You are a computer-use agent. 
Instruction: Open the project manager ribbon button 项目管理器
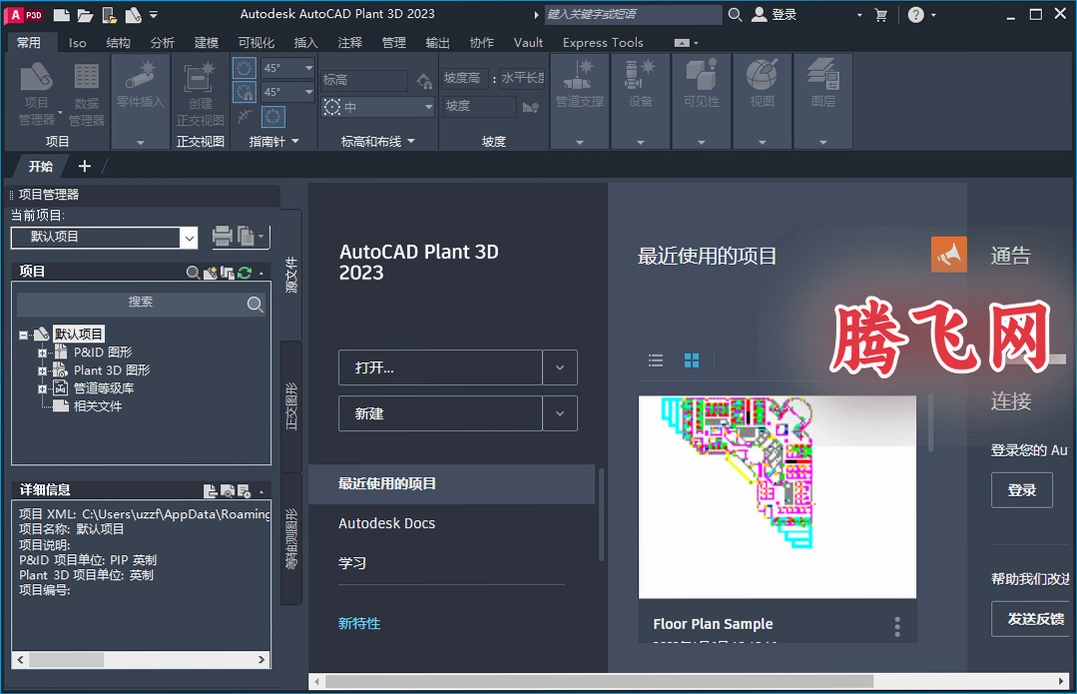[x=36, y=94]
